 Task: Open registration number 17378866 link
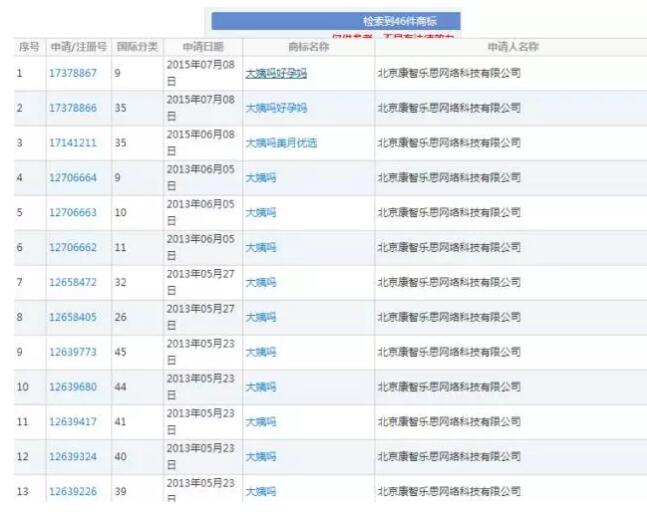pyautogui.click(x=73, y=108)
